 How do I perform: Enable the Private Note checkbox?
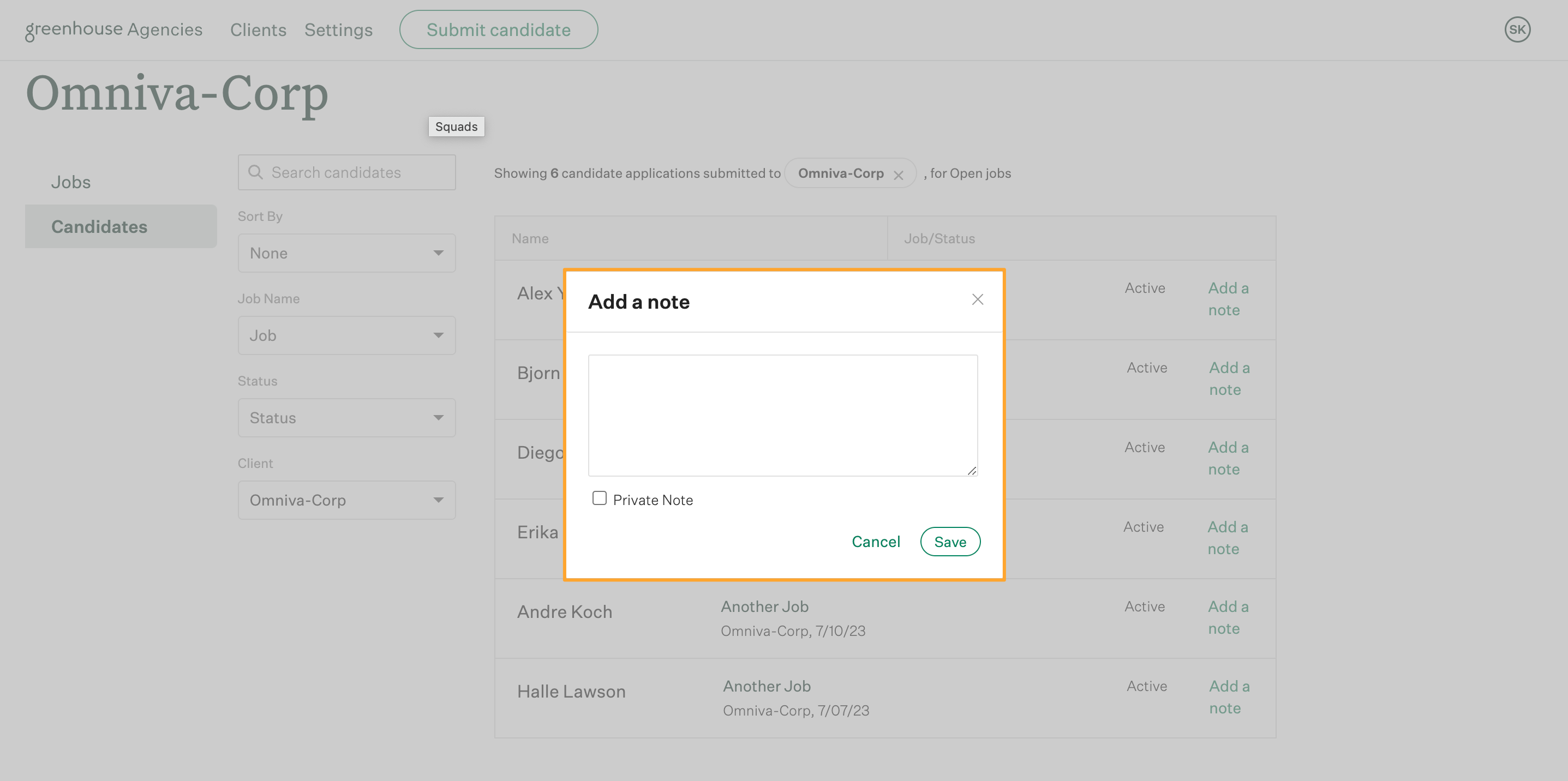coord(600,498)
